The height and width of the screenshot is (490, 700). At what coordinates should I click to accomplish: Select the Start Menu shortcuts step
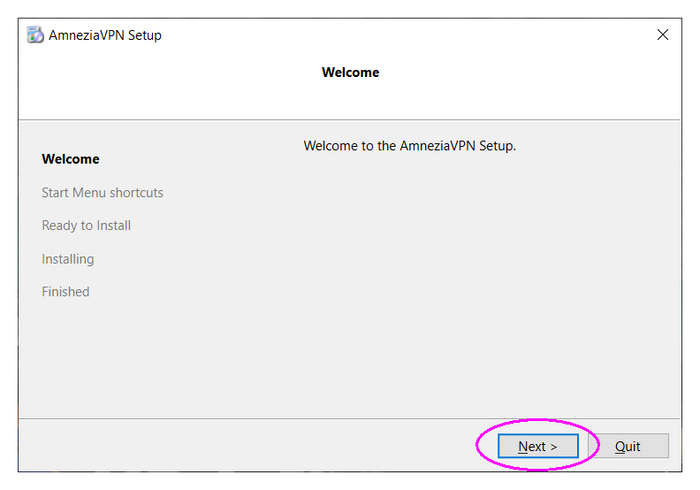(102, 192)
